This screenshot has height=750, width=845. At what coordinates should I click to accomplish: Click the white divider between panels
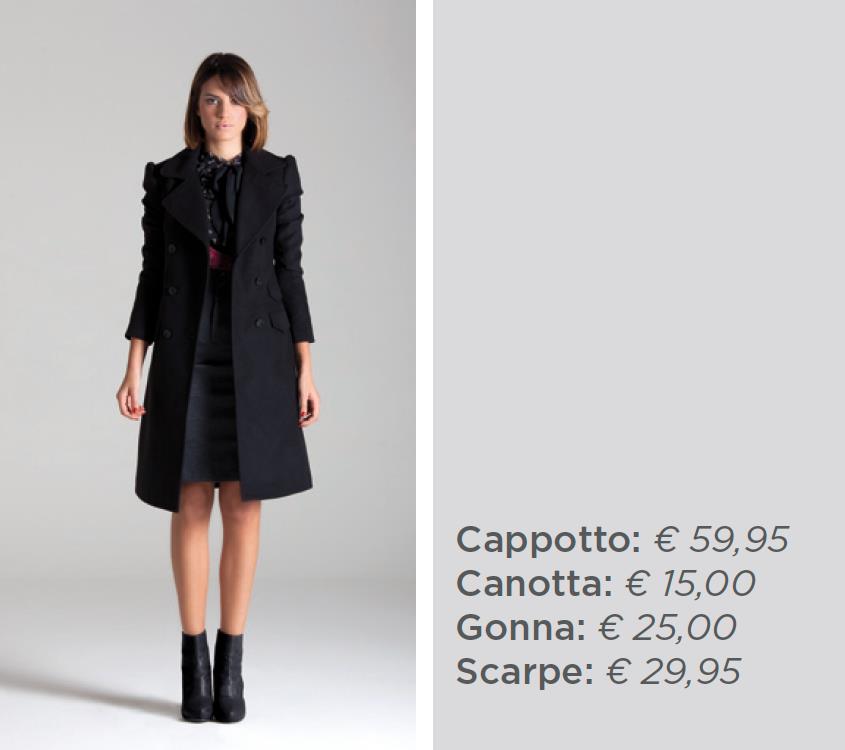tap(424, 375)
